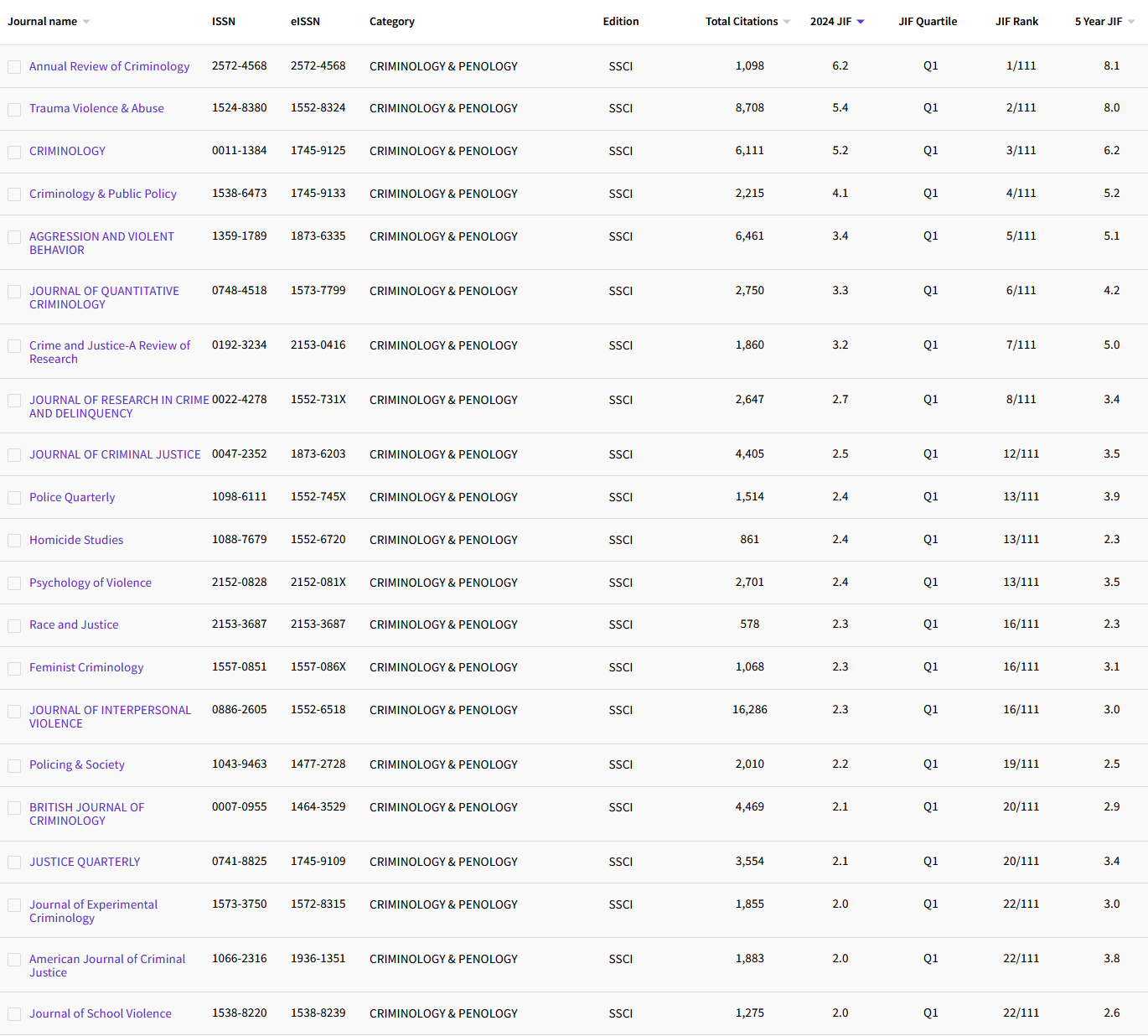The width and height of the screenshot is (1148, 1036).
Task: Open Justice Quarterly journal link
Action: 85,862
